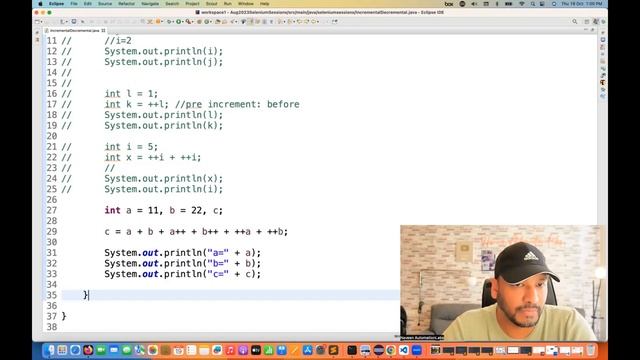Click commented line 17 'int k = ++l'
Screen dimensions: 640x360
[x=136, y=104]
